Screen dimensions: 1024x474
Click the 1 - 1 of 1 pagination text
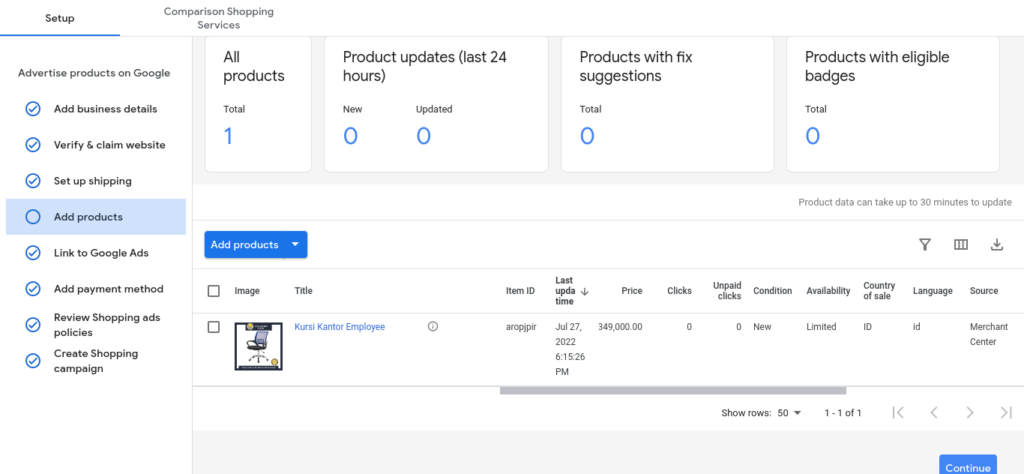842,413
